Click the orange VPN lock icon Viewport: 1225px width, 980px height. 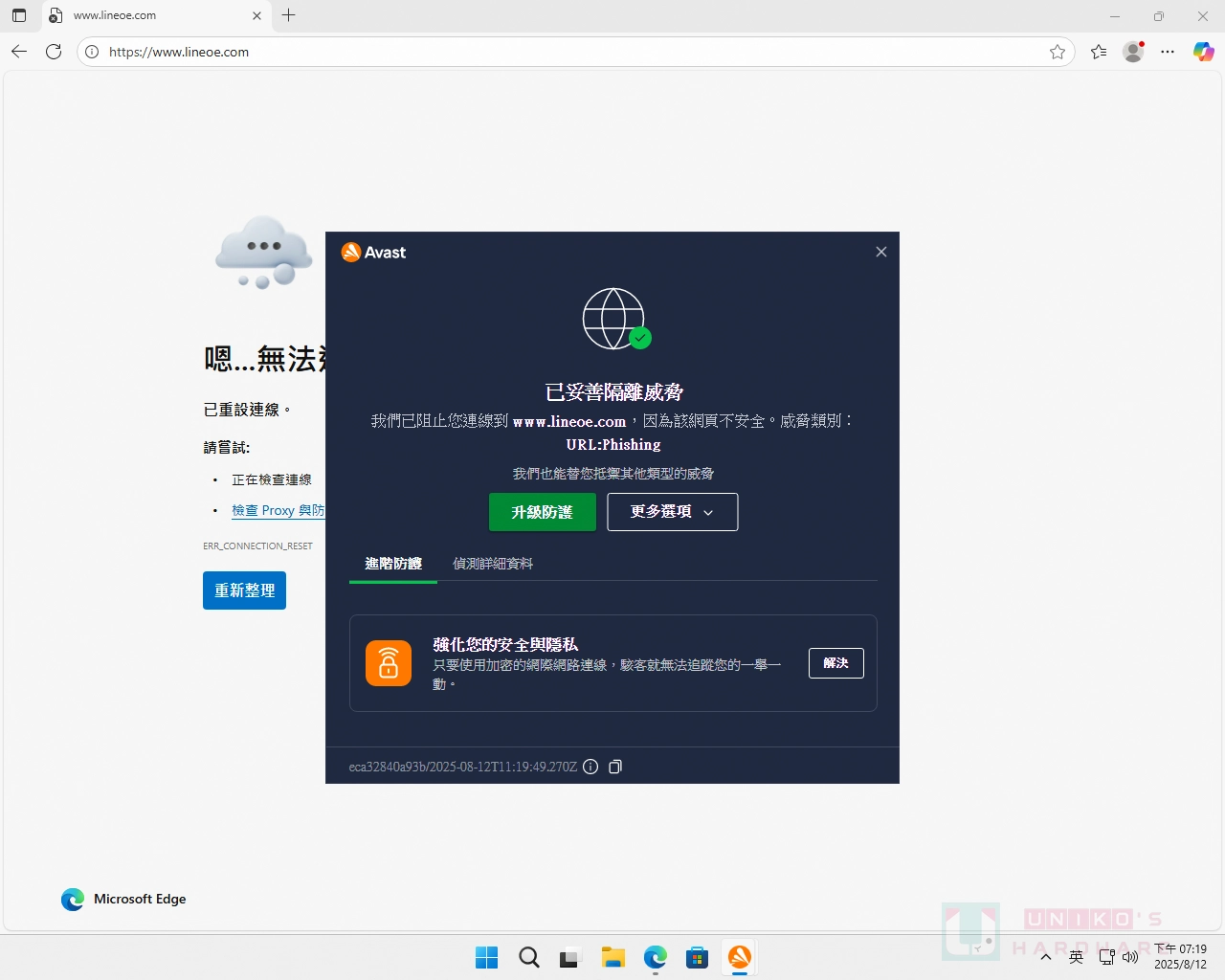click(x=389, y=663)
